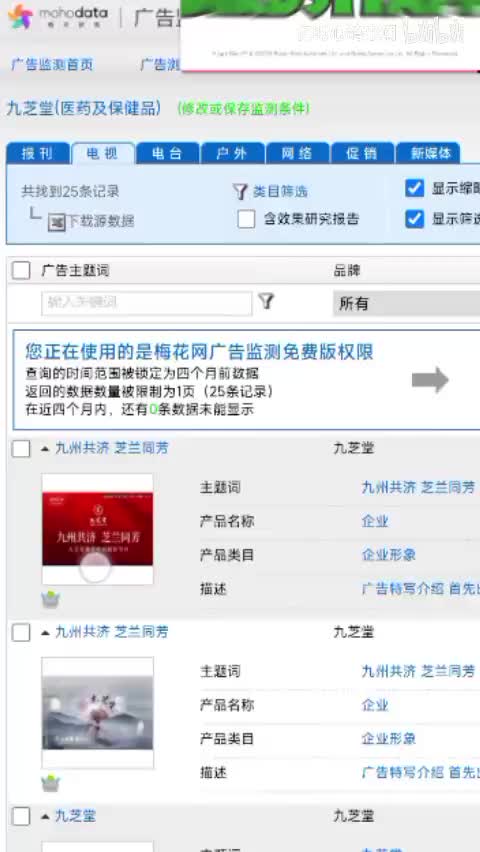Enable the 含效果研究报告 checkbox
This screenshot has width=480, height=852.
246,220
